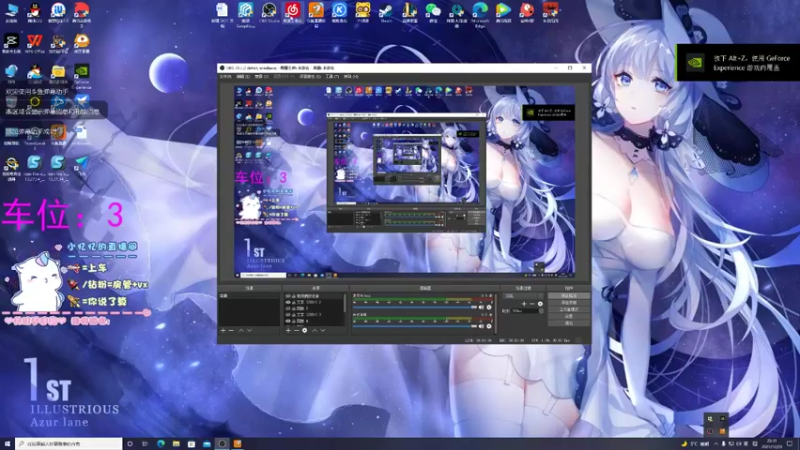Viewport: 800px width, 450px height.
Task: Move the selected source up
Action: tap(314, 330)
